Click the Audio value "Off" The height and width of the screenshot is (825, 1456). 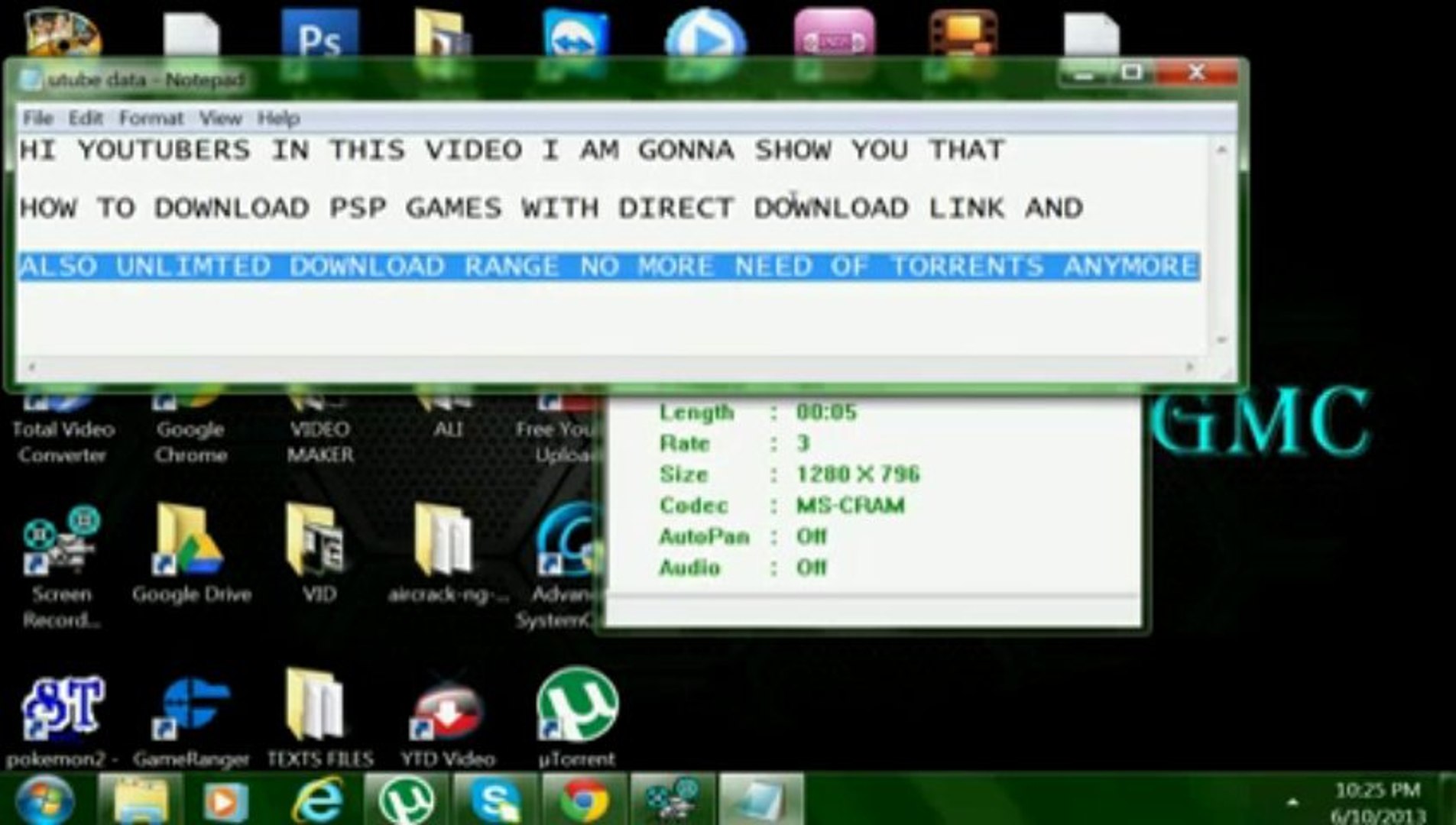pyautogui.click(x=812, y=568)
